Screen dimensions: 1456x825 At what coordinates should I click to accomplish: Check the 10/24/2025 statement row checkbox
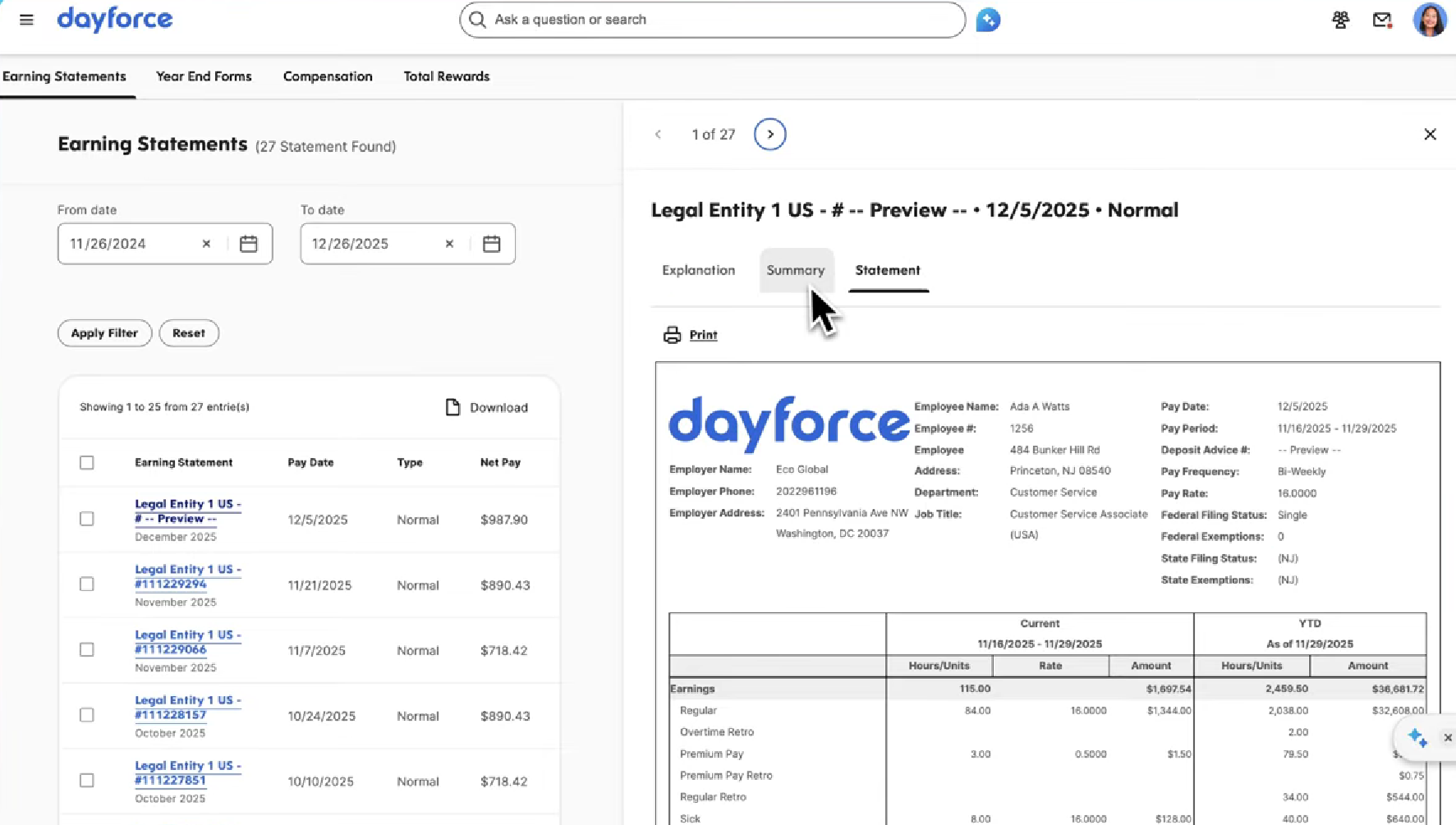(87, 715)
